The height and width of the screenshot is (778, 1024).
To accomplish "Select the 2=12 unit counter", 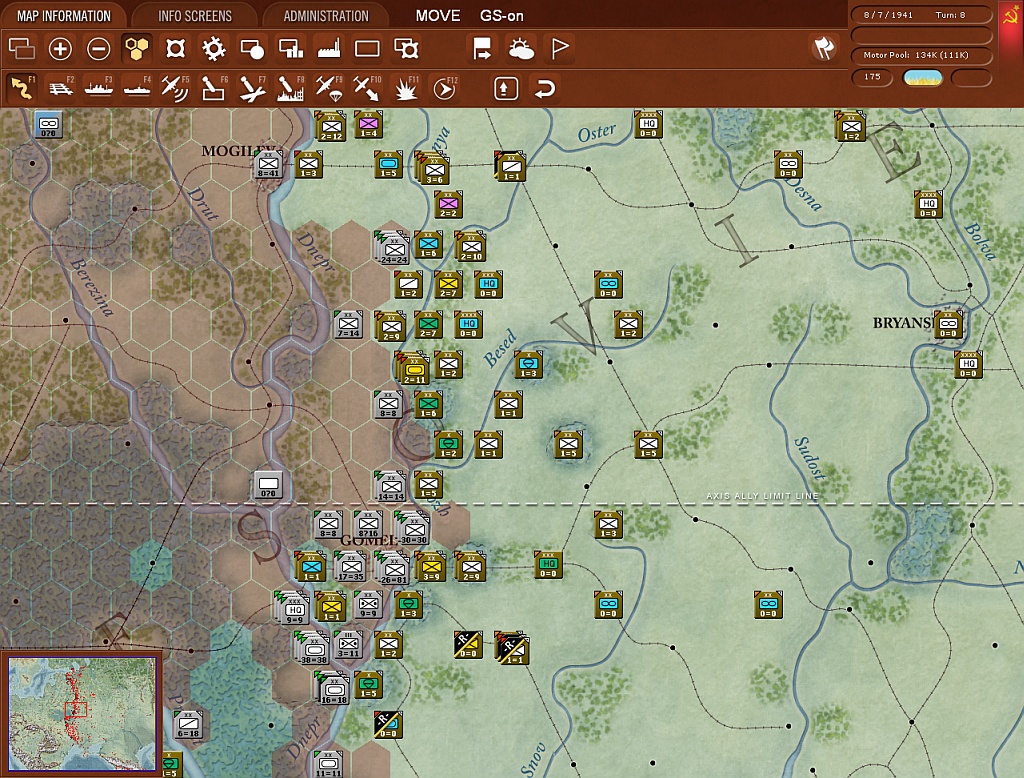I will [x=331, y=126].
